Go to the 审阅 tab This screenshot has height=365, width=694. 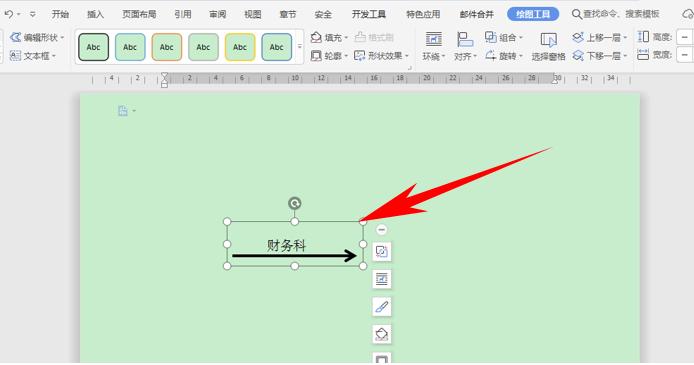point(218,14)
